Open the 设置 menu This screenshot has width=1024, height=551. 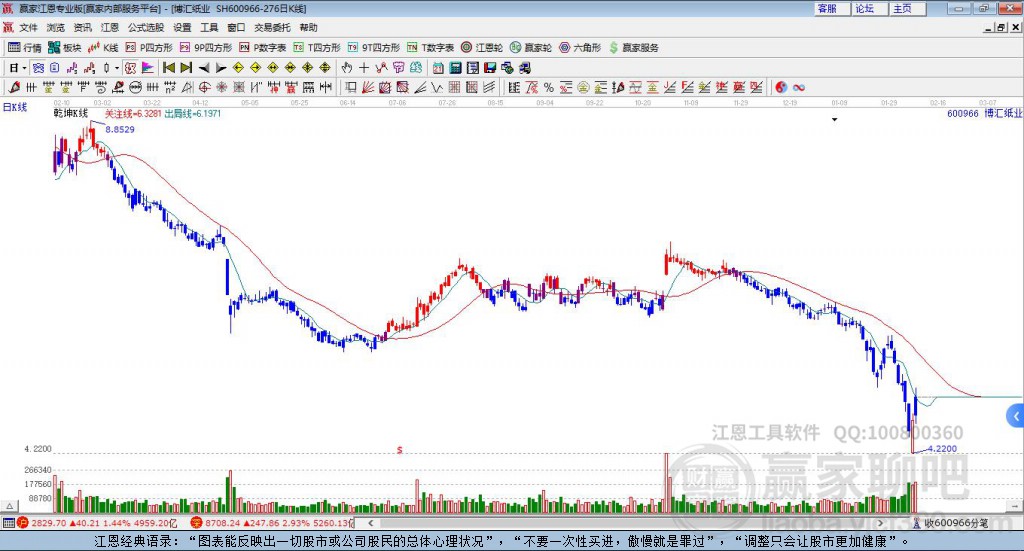(182, 27)
